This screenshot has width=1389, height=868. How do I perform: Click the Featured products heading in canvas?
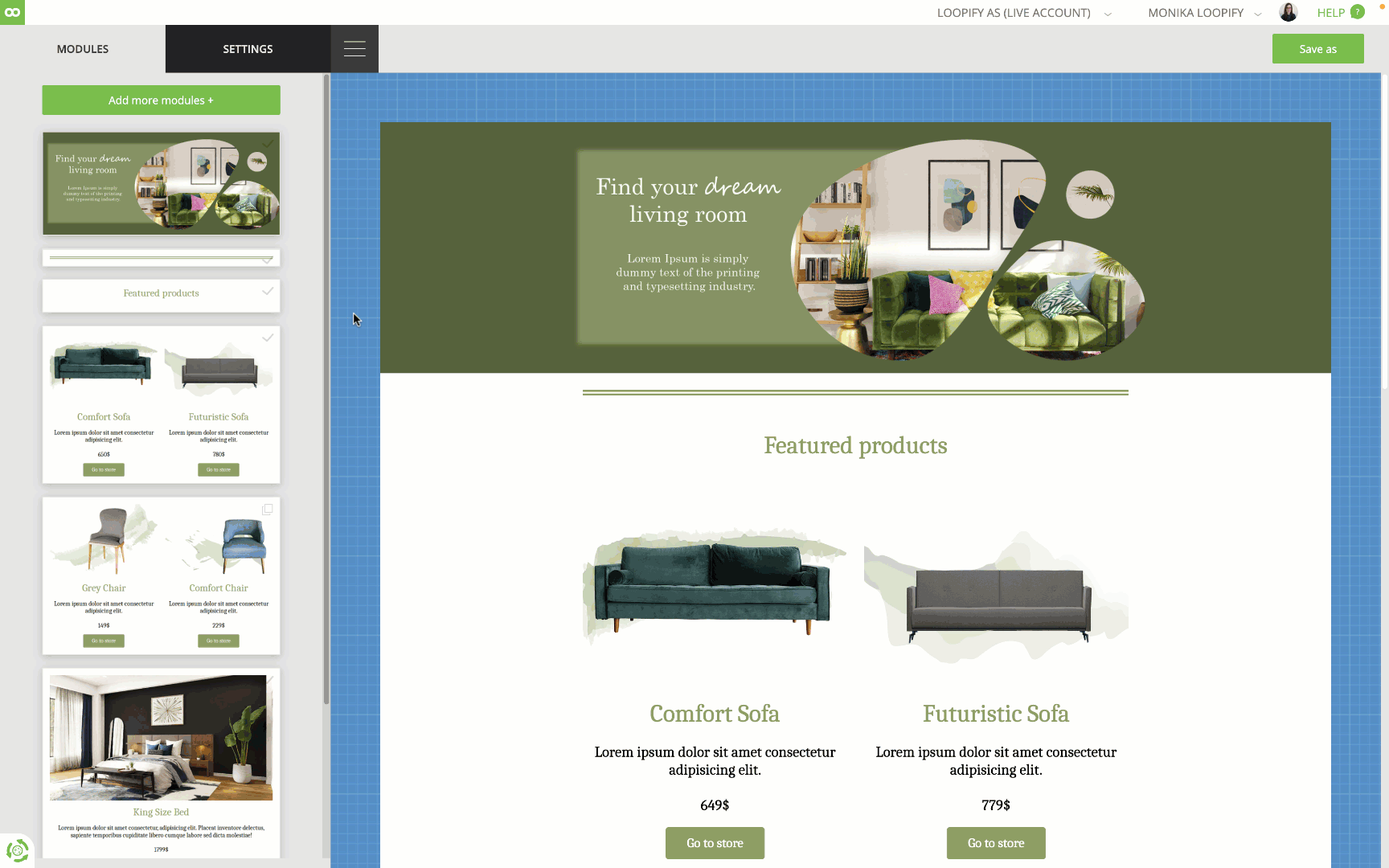click(855, 446)
